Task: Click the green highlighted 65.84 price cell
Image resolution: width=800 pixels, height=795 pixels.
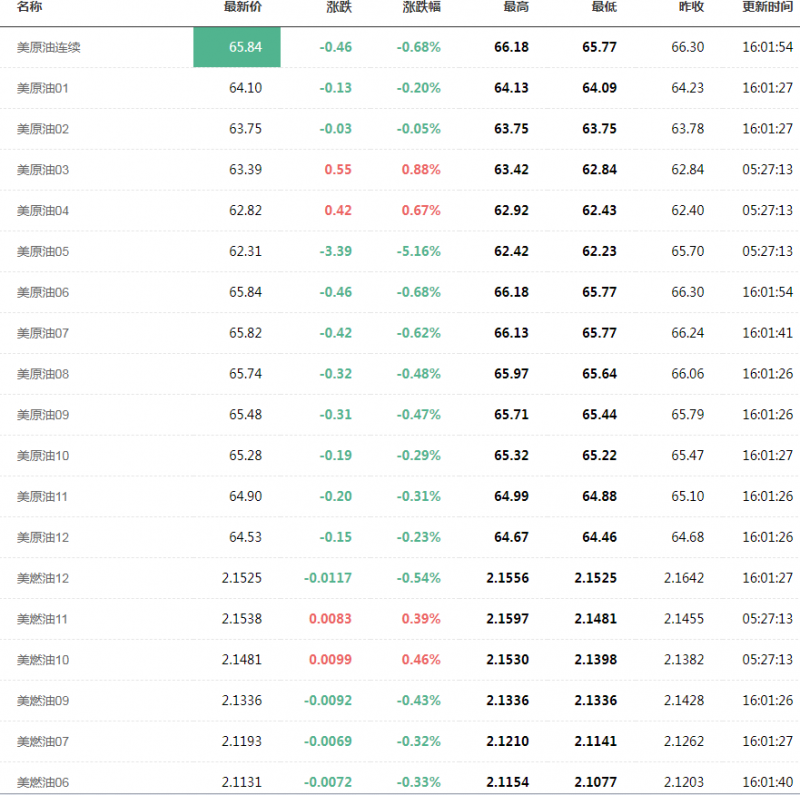Action: pyautogui.click(x=237, y=47)
